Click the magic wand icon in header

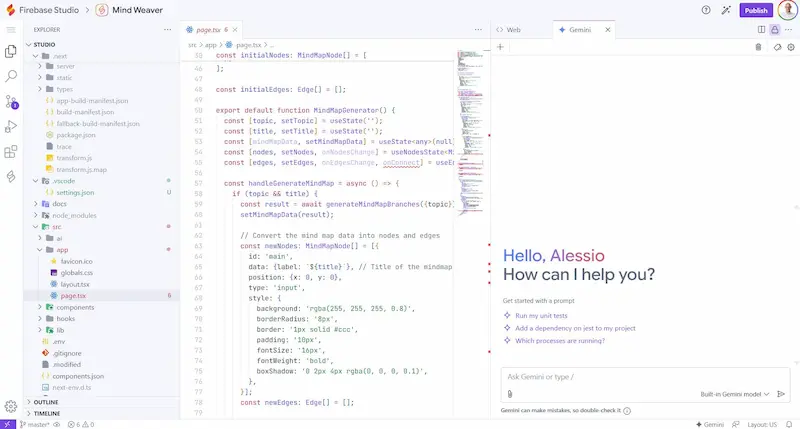click(x=726, y=10)
